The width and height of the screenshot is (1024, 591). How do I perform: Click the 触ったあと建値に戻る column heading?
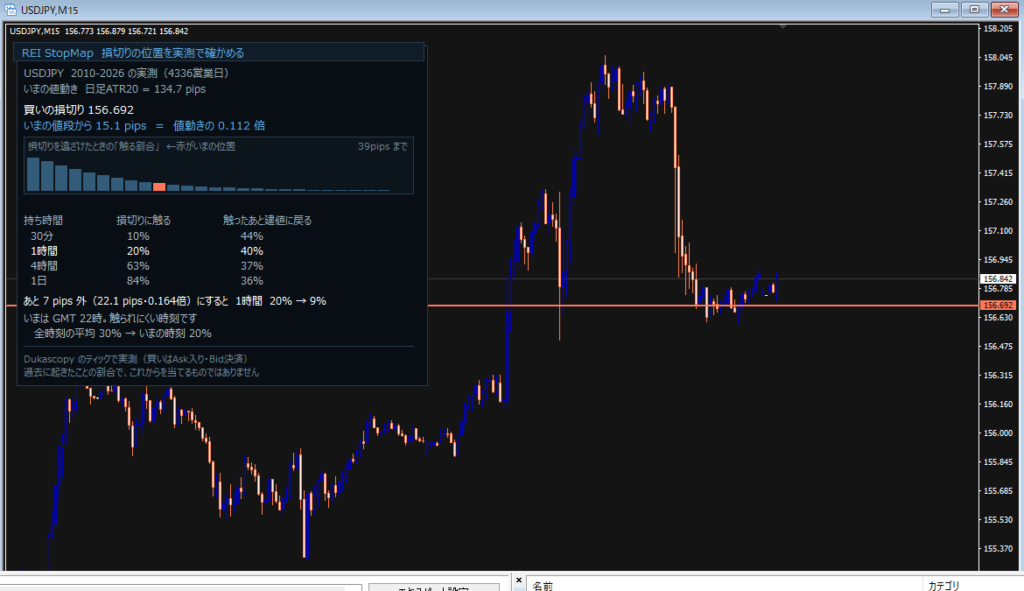point(267,221)
